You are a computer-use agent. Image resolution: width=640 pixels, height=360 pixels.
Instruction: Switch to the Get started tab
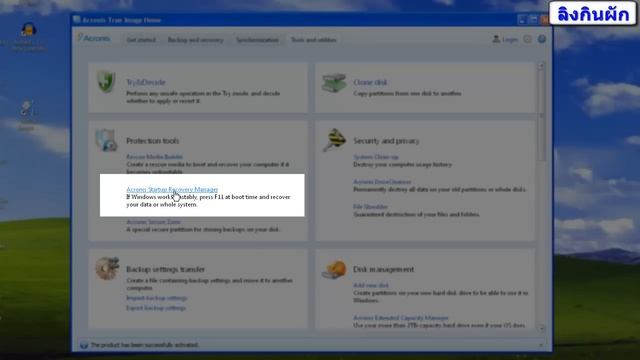pos(141,40)
